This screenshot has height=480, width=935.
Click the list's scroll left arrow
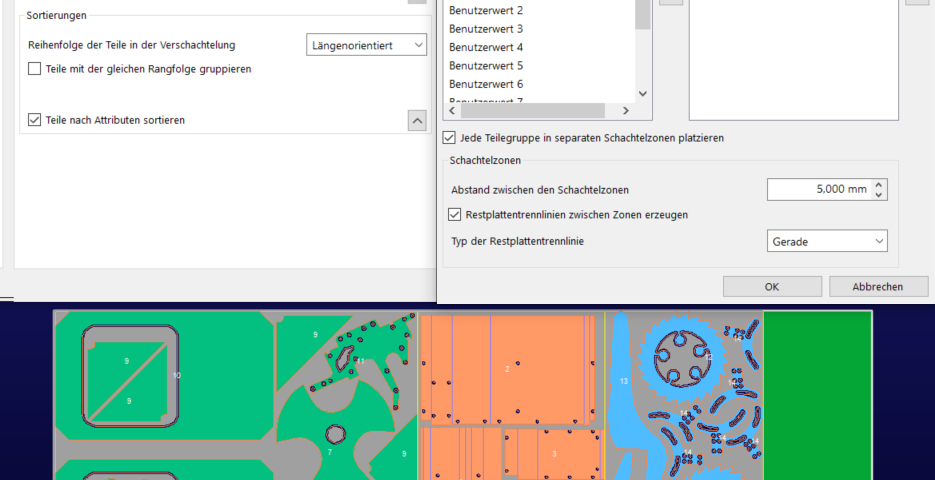point(452,111)
